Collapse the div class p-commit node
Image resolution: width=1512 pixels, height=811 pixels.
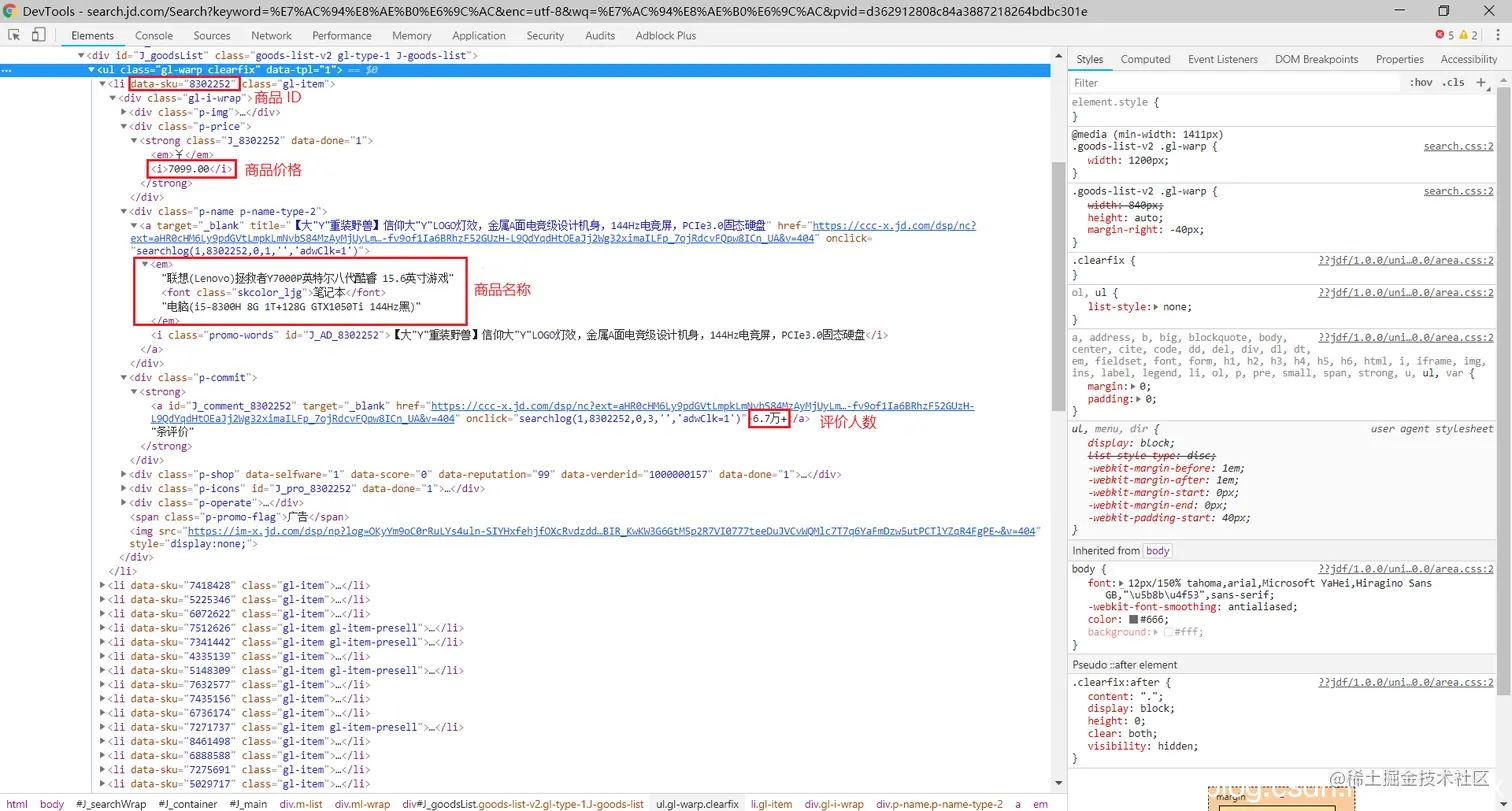[x=124, y=378]
